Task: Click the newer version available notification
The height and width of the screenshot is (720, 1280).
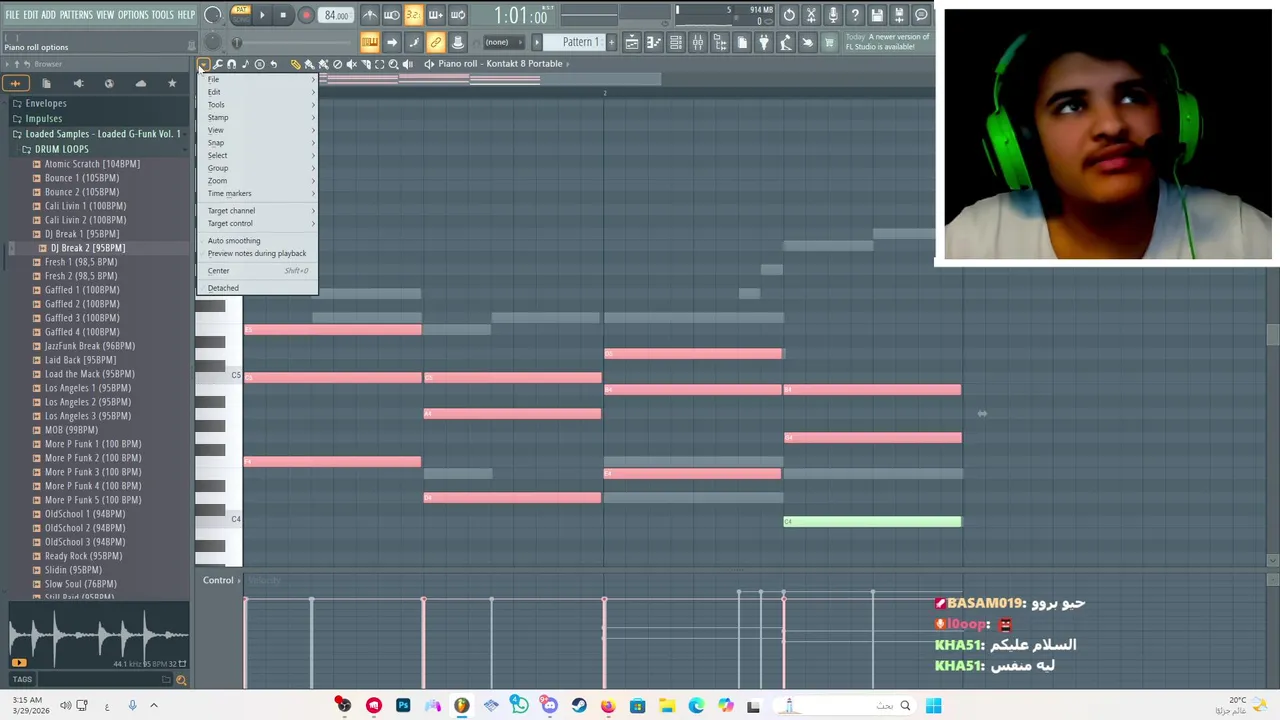Action: 887,42
